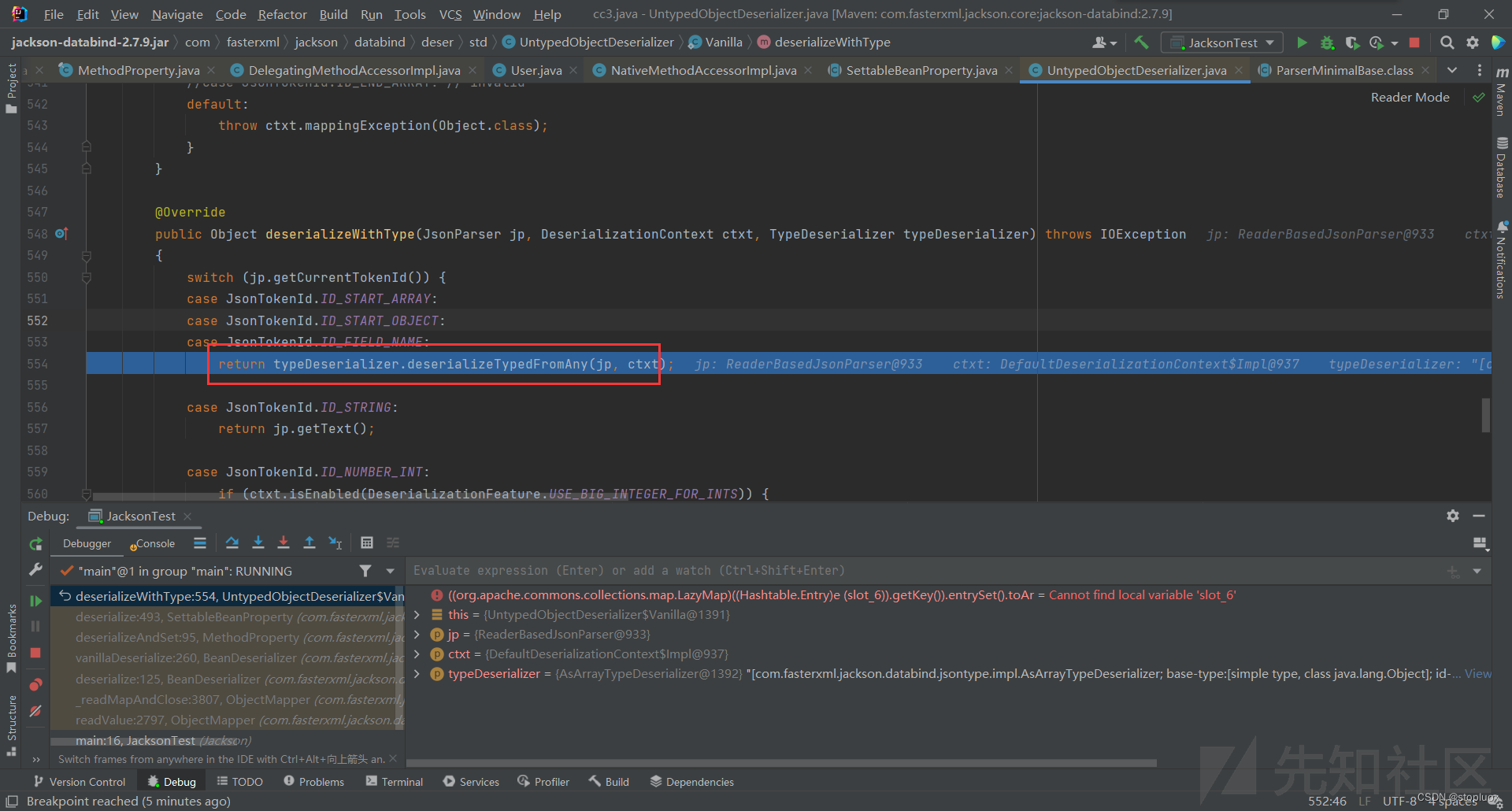Open IDE settings gear in top toolbar
1512x811 pixels.
1472,43
